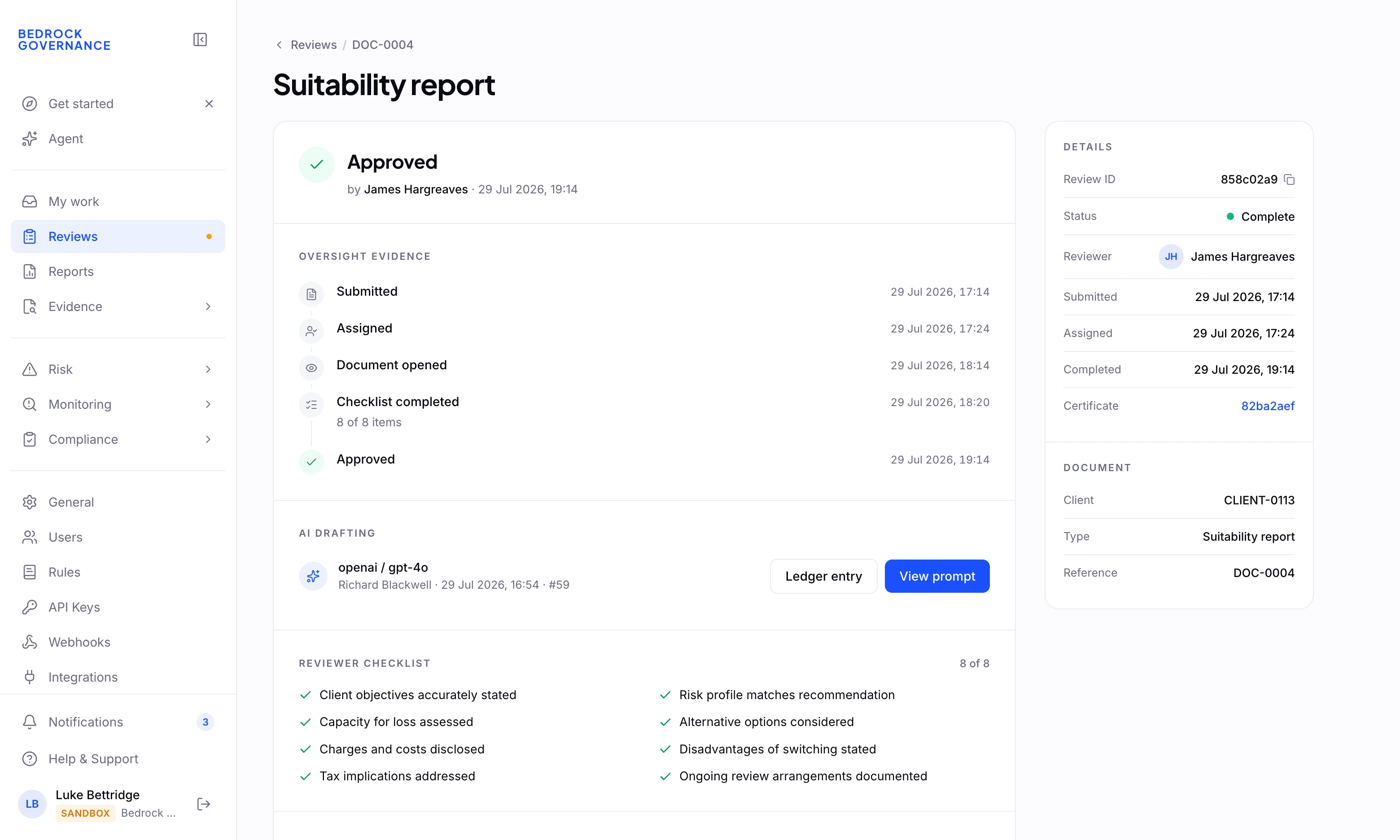Open the Ledger entry button

823,576
